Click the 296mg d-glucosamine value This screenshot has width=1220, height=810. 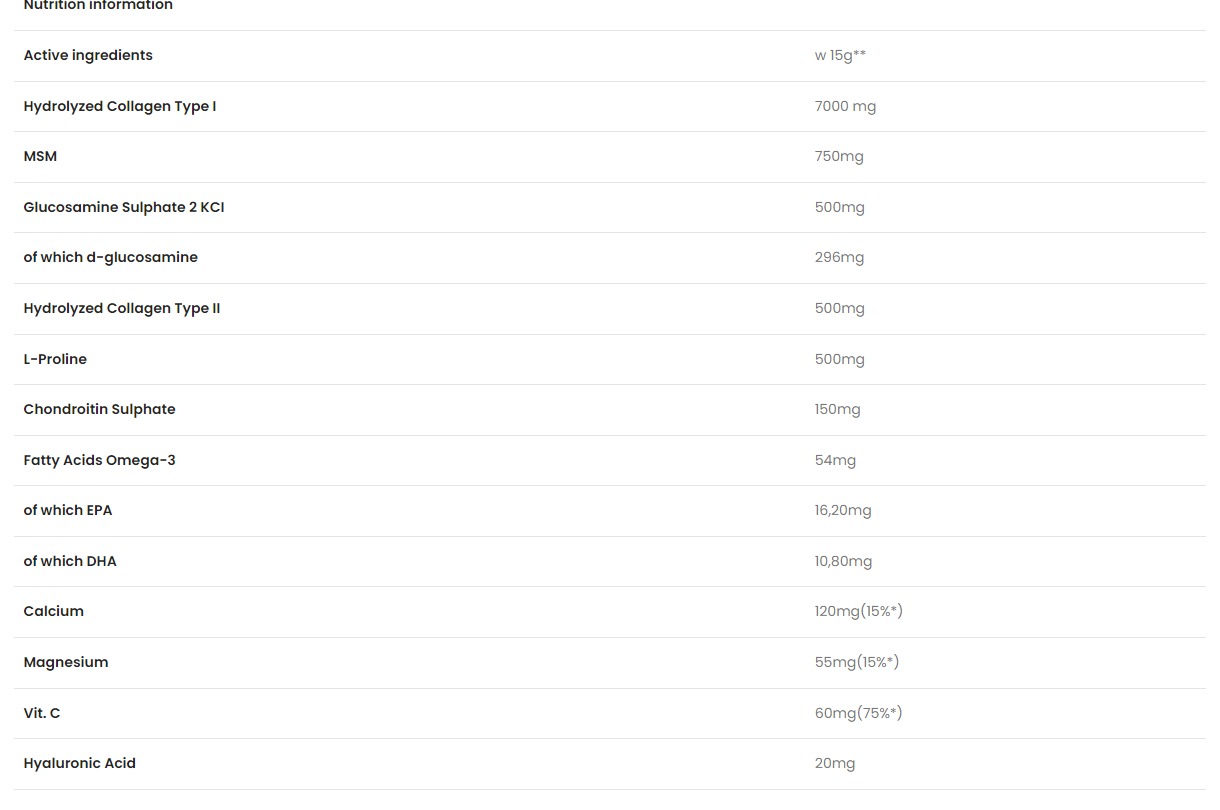click(x=839, y=257)
